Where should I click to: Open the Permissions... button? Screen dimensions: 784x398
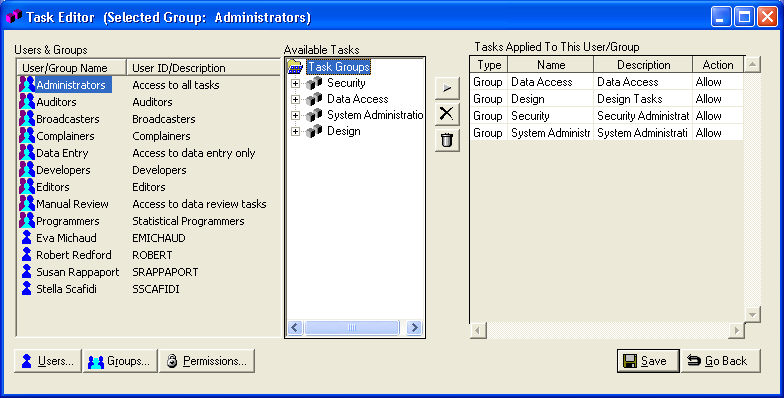point(206,361)
